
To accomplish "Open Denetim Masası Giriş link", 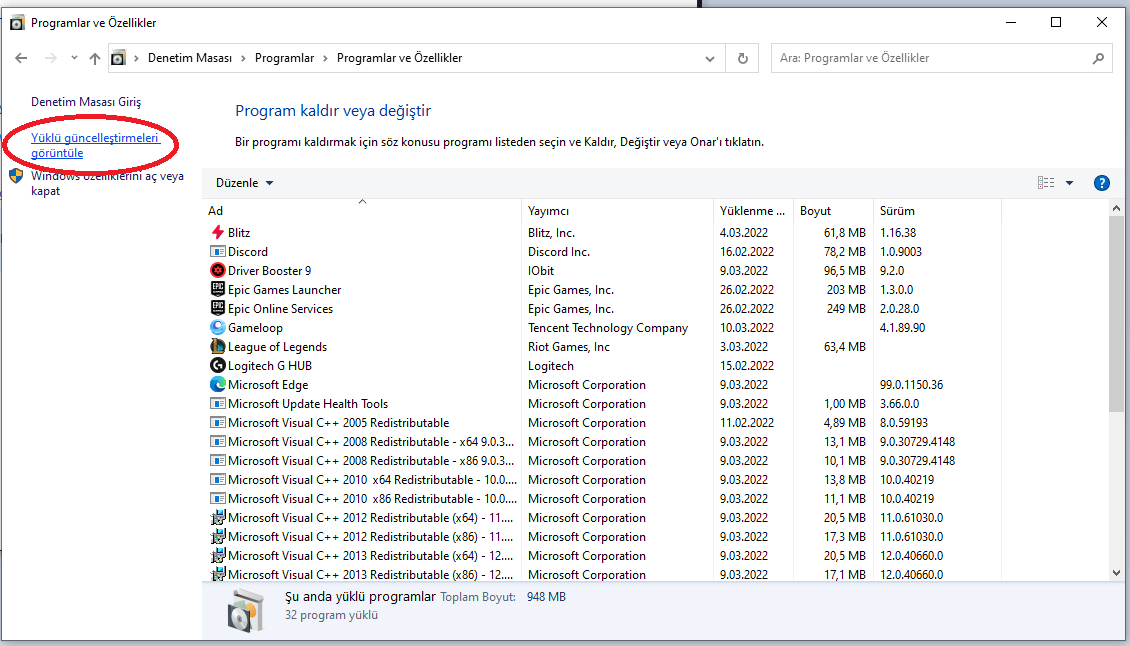I will 86,102.
